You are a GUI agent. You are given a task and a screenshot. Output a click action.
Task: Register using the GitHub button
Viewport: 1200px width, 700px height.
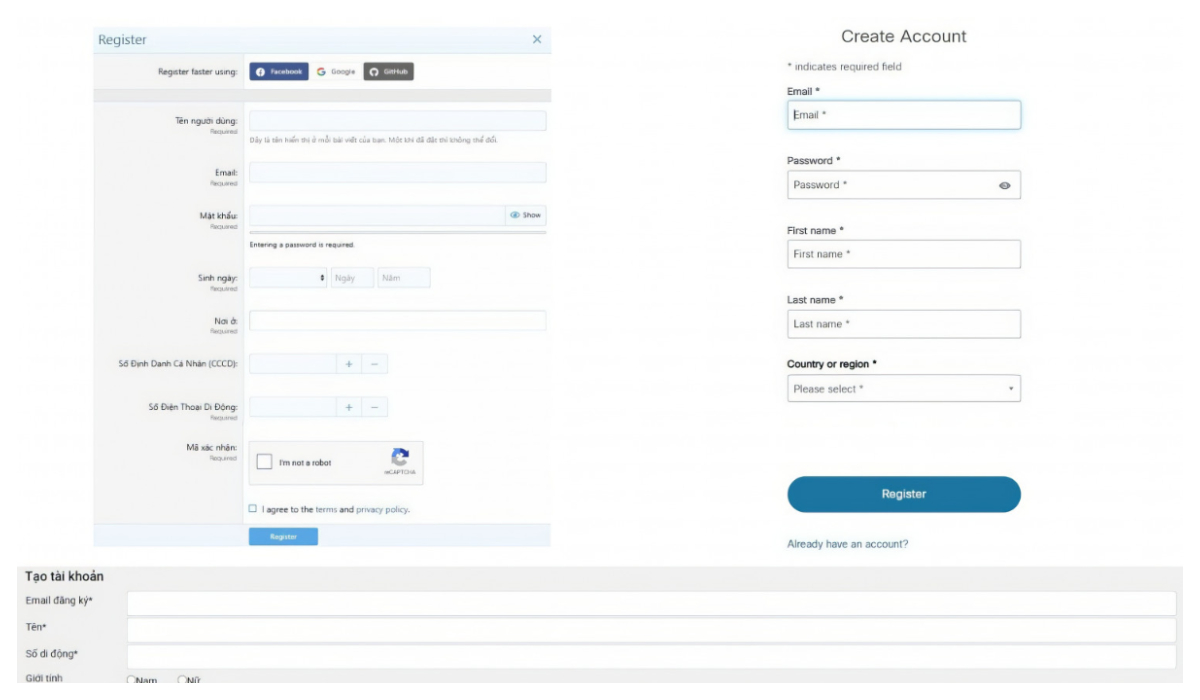pos(388,72)
